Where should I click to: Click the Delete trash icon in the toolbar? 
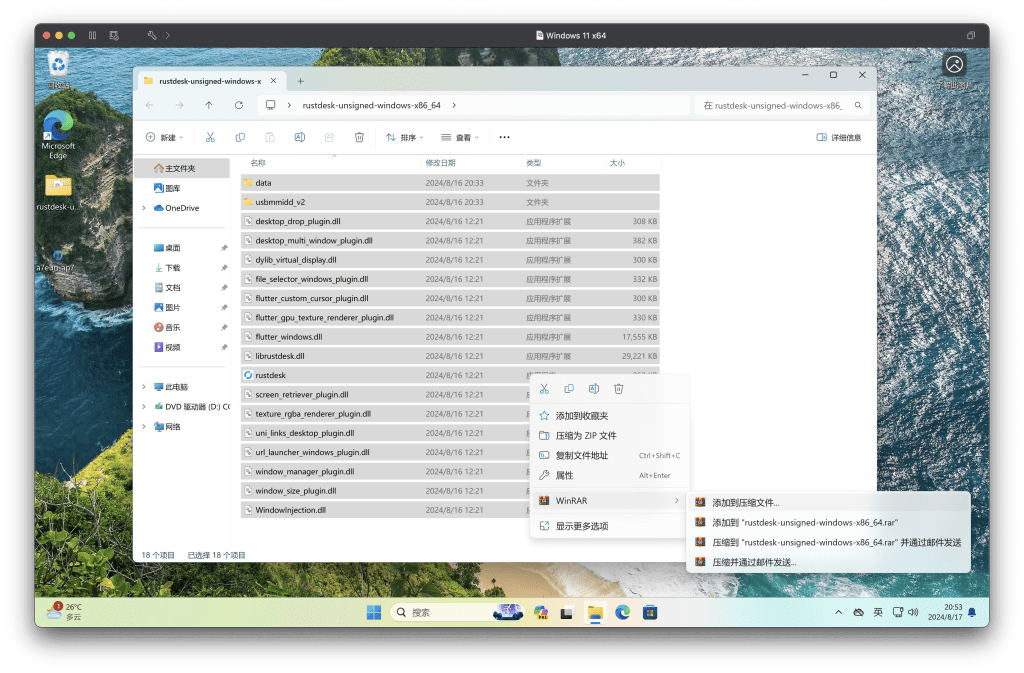[x=359, y=137]
